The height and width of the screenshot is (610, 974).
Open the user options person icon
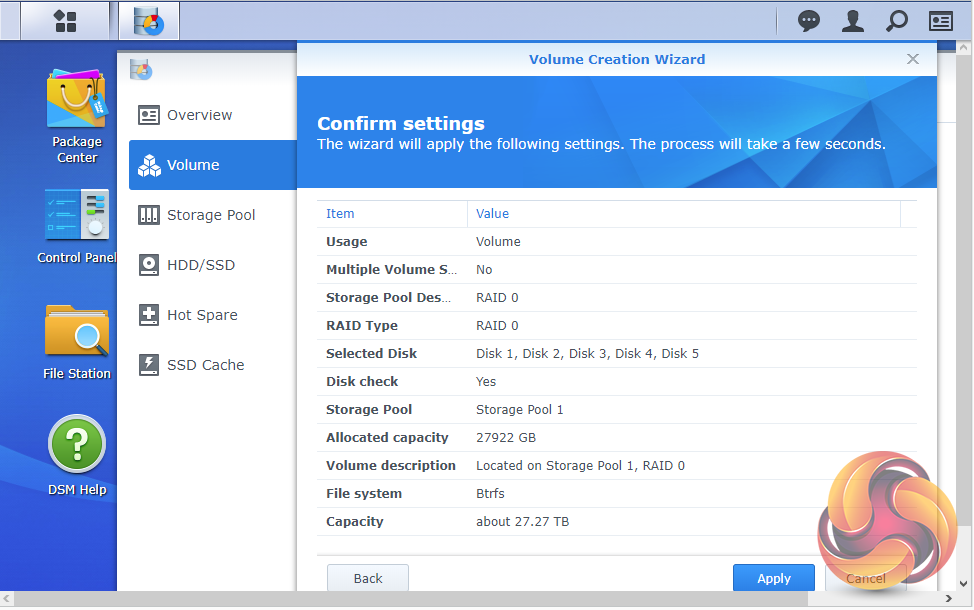tap(852, 21)
